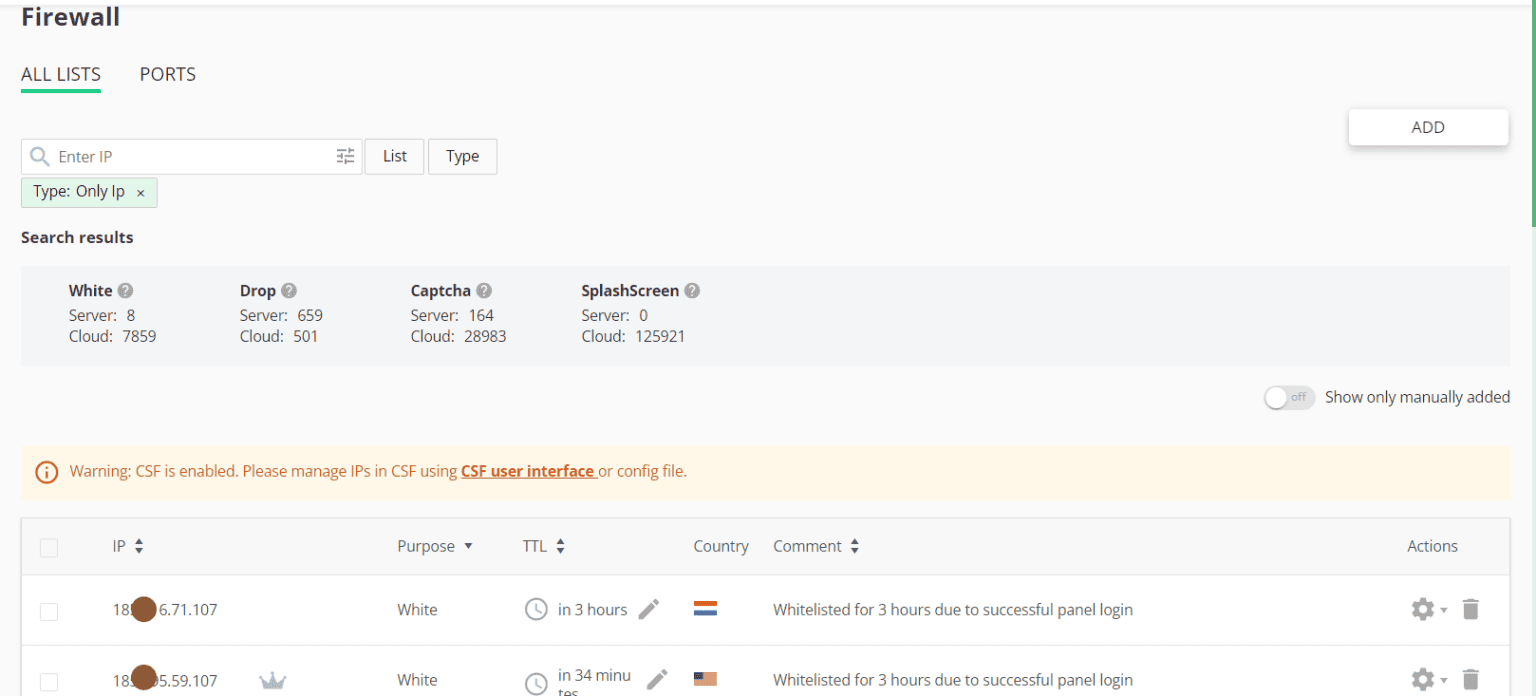This screenshot has height=696, width=1536.
Task: Click the ADD button
Action: point(1428,127)
